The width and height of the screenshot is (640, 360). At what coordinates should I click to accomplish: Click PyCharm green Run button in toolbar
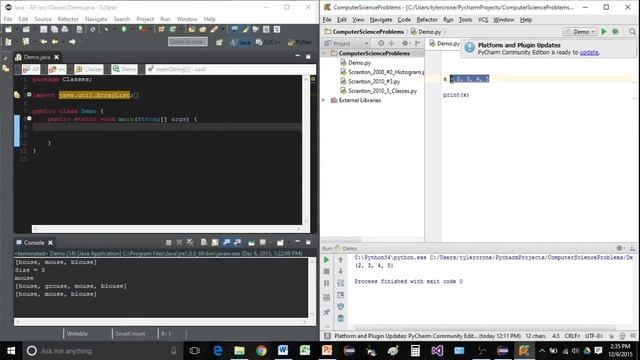pyautogui.click(x=604, y=31)
